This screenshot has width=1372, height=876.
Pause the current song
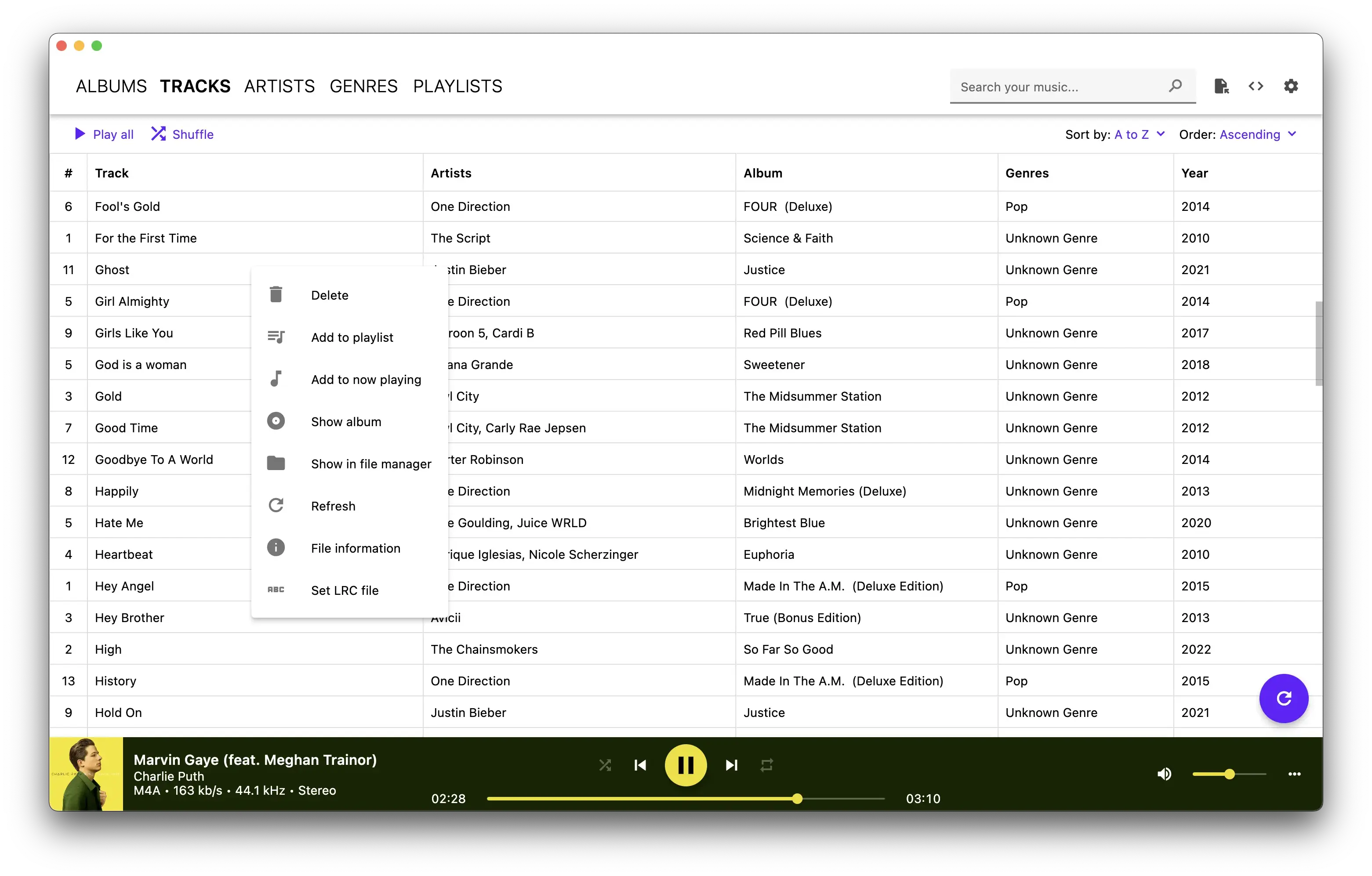(686, 765)
